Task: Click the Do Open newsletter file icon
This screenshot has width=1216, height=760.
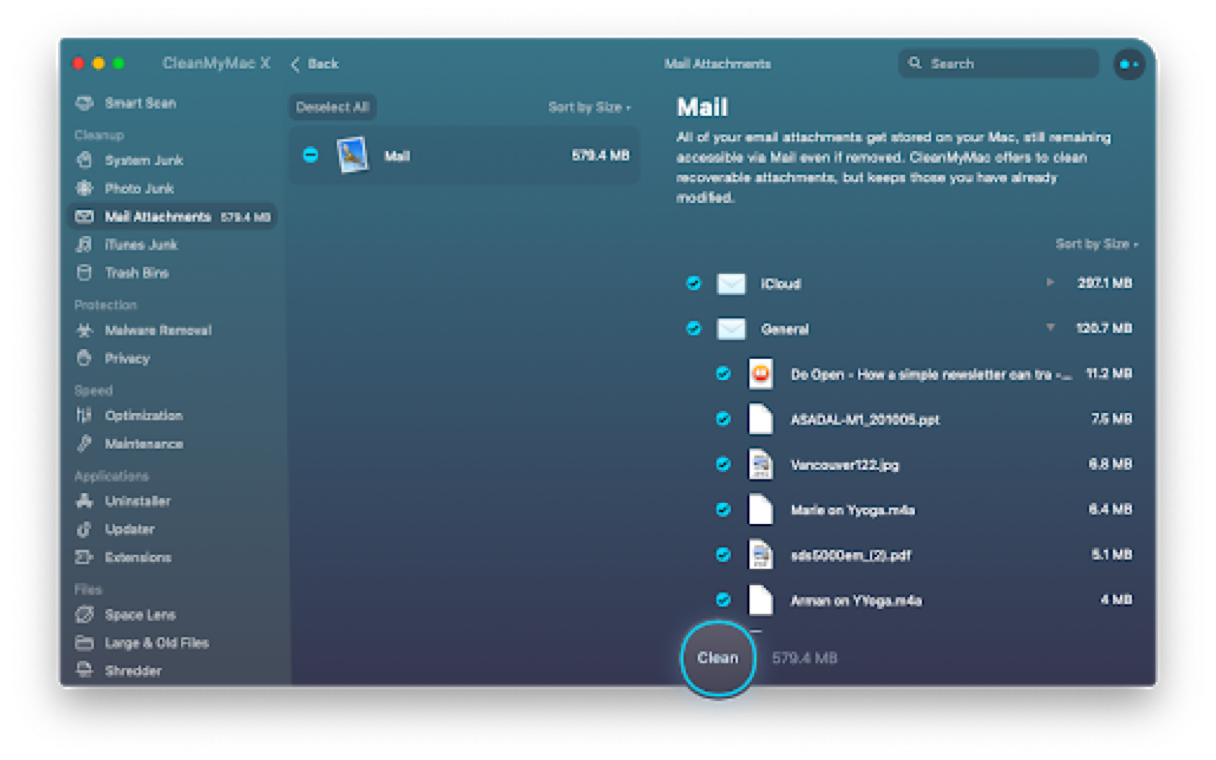Action: [x=761, y=374]
